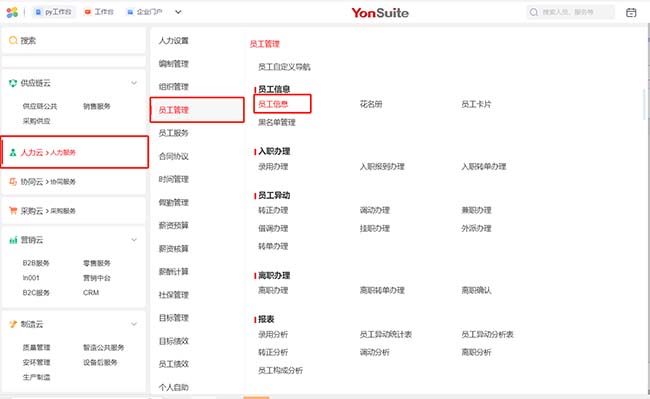
Task: Select 时间管理 in the menu
Action: click(174, 179)
